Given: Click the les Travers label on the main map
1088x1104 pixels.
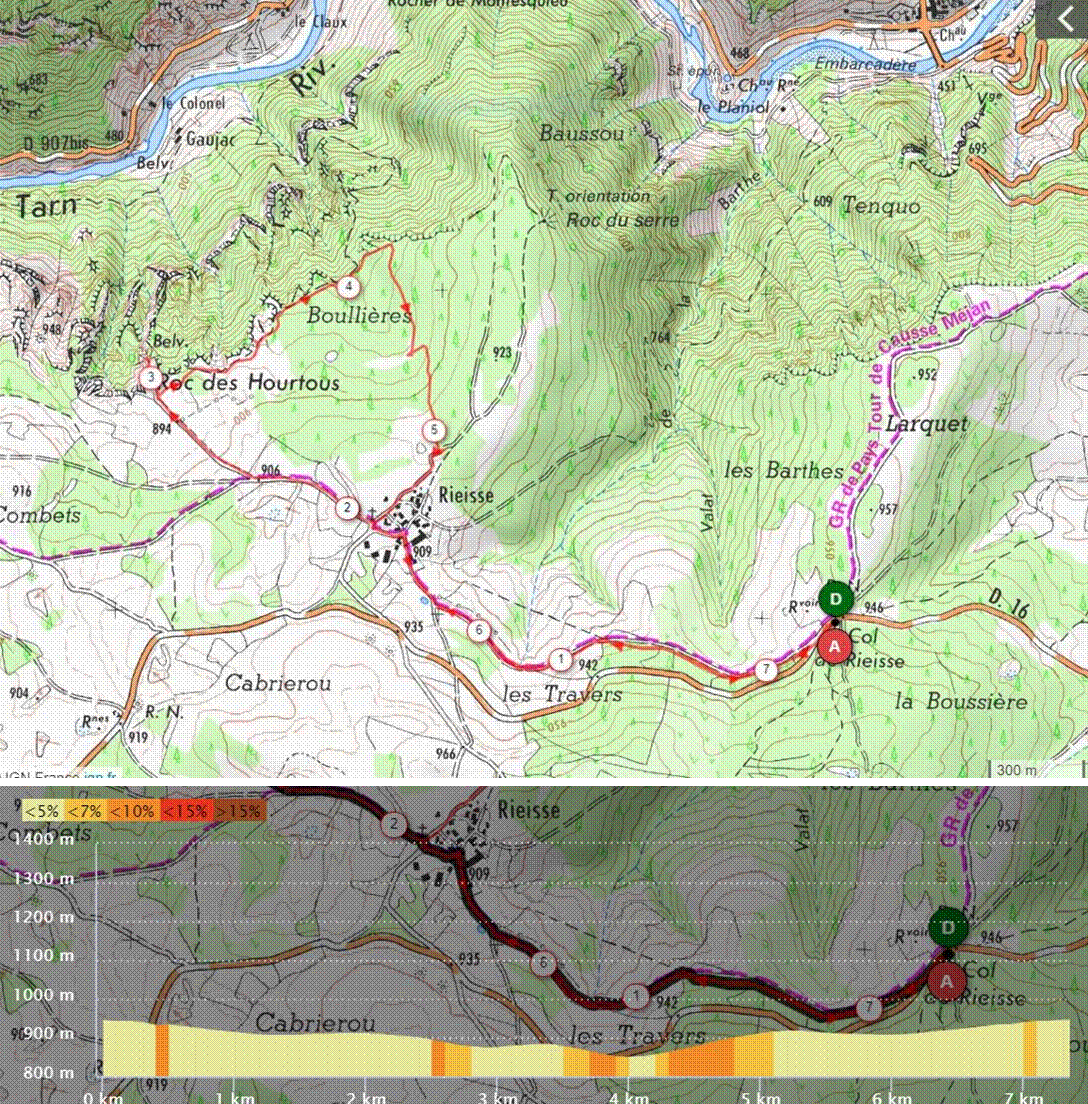Looking at the screenshot, I should [x=562, y=694].
